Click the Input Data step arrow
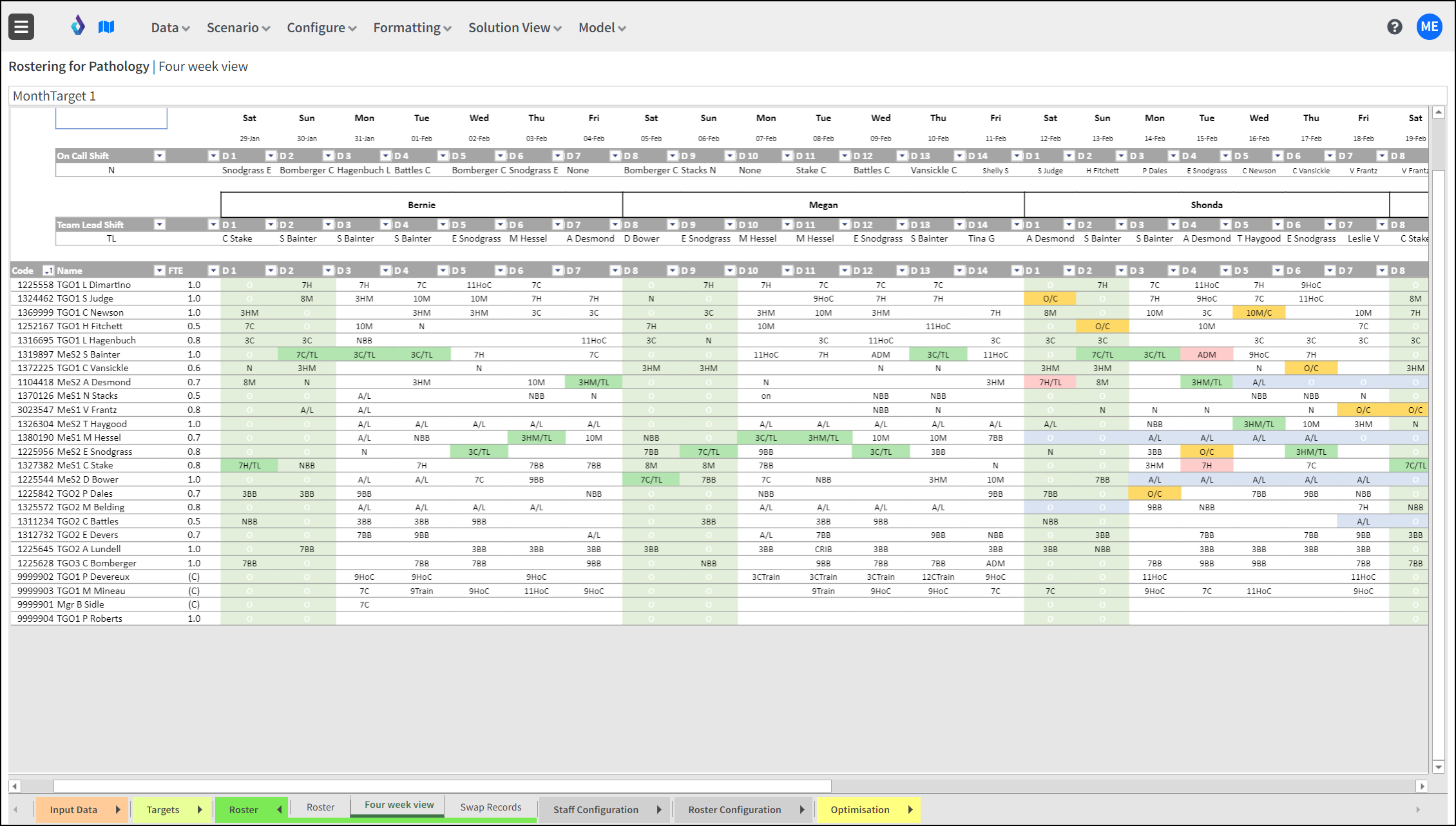Image resolution: width=1456 pixels, height=826 pixels. 118,810
